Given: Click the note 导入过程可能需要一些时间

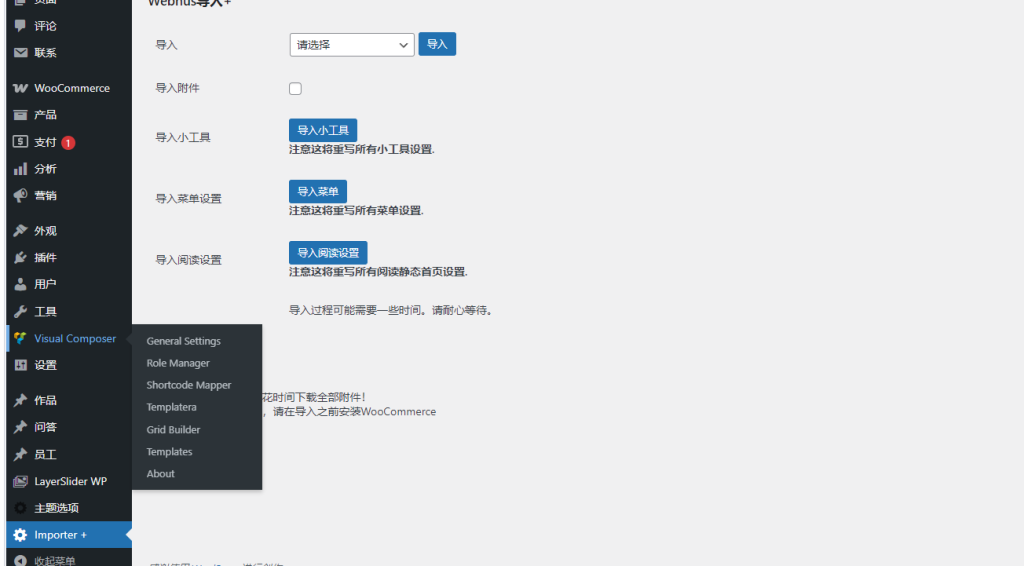Looking at the screenshot, I should 391,310.
